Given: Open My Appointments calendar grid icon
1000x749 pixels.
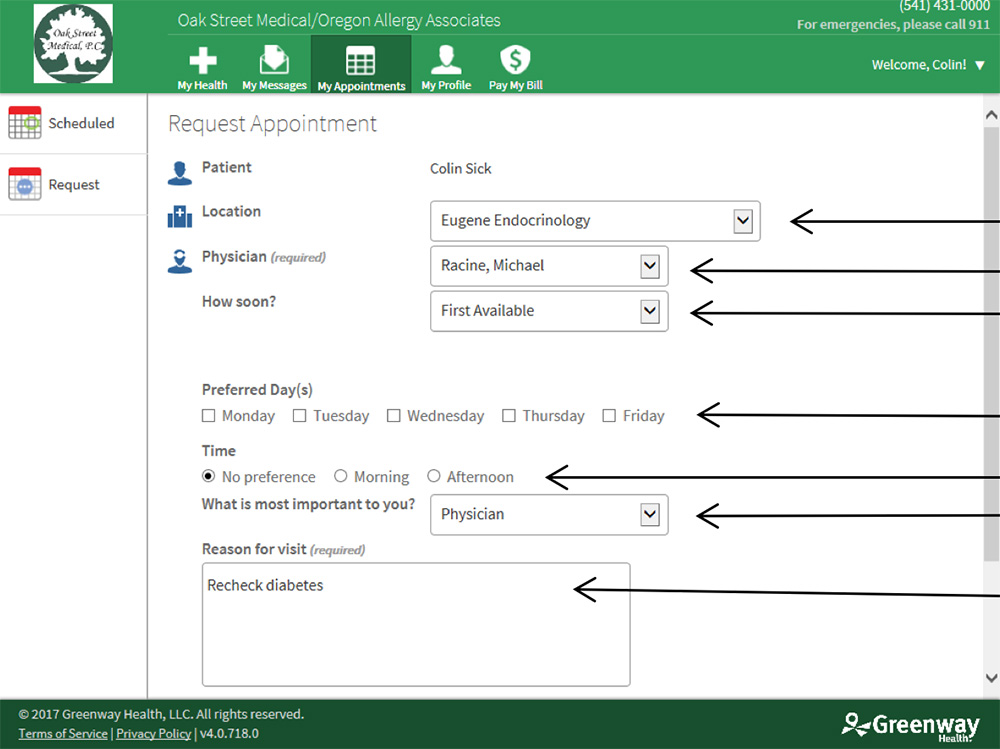Looking at the screenshot, I should 360,61.
